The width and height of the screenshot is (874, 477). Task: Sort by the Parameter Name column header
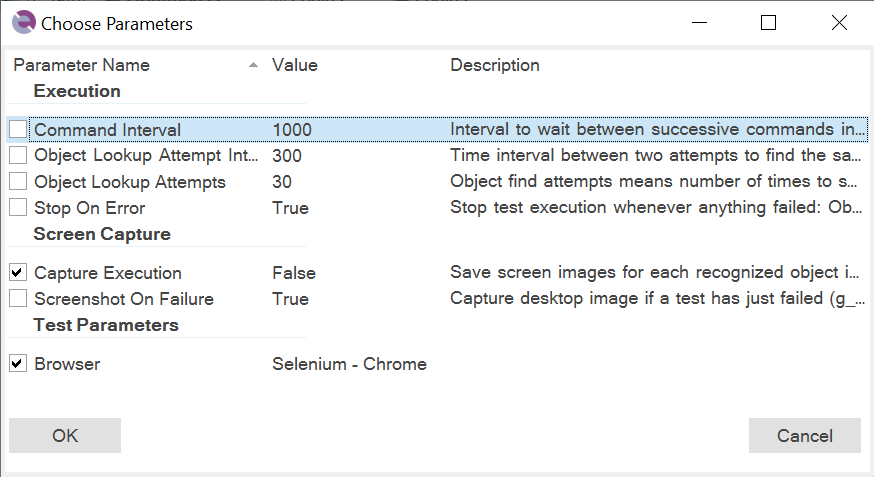click(81, 65)
